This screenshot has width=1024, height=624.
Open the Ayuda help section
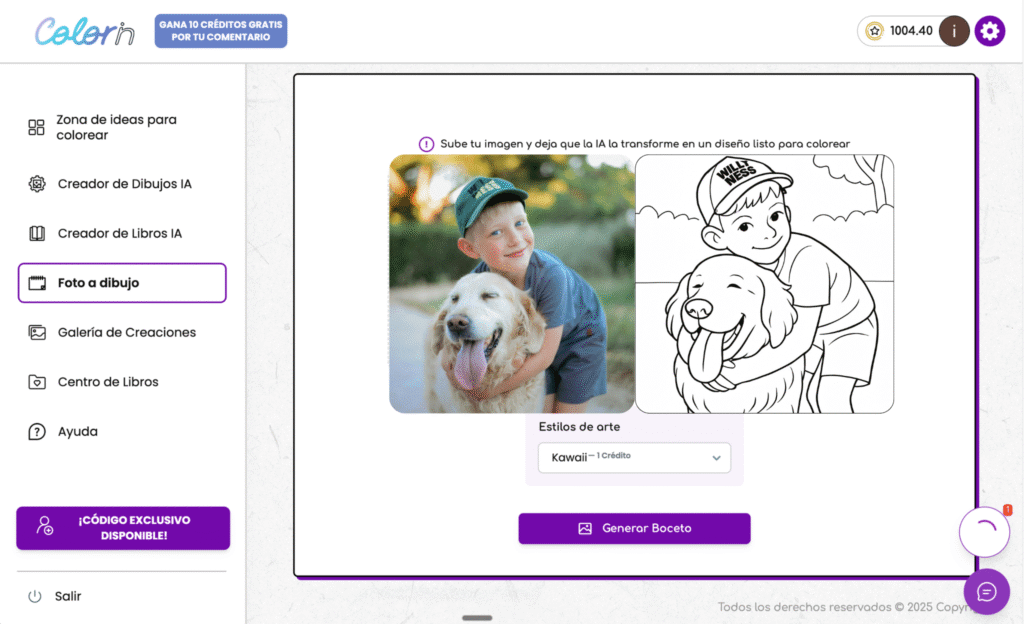77,432
